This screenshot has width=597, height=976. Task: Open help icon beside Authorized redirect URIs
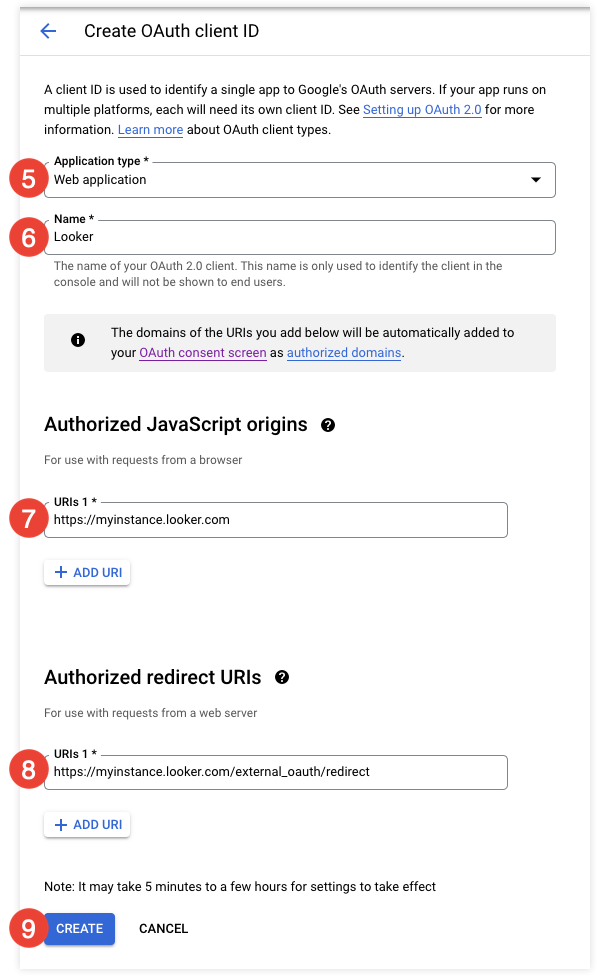pos(282,677)
